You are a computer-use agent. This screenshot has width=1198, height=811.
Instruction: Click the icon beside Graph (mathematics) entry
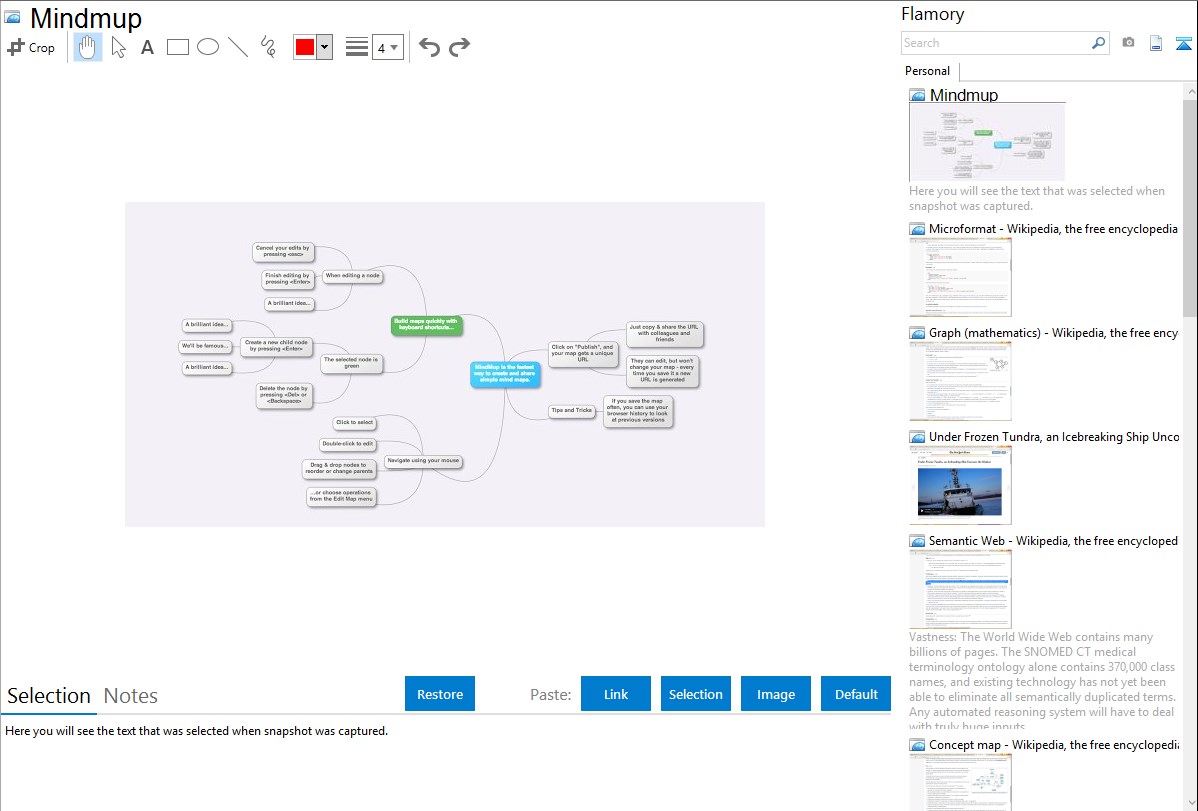[x=917, y=333]
